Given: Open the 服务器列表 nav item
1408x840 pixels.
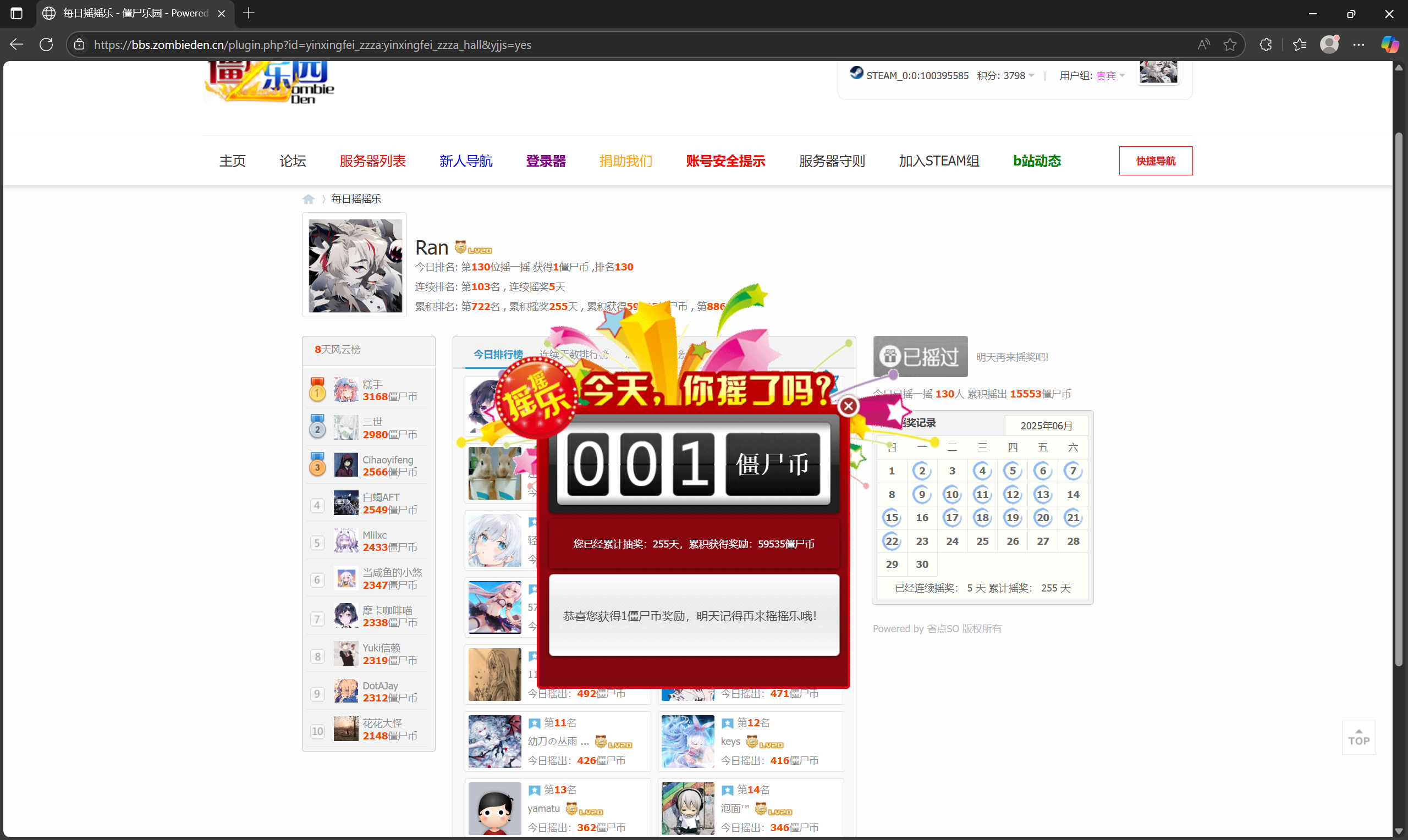Looking at the screenshot, I should 372,161.
